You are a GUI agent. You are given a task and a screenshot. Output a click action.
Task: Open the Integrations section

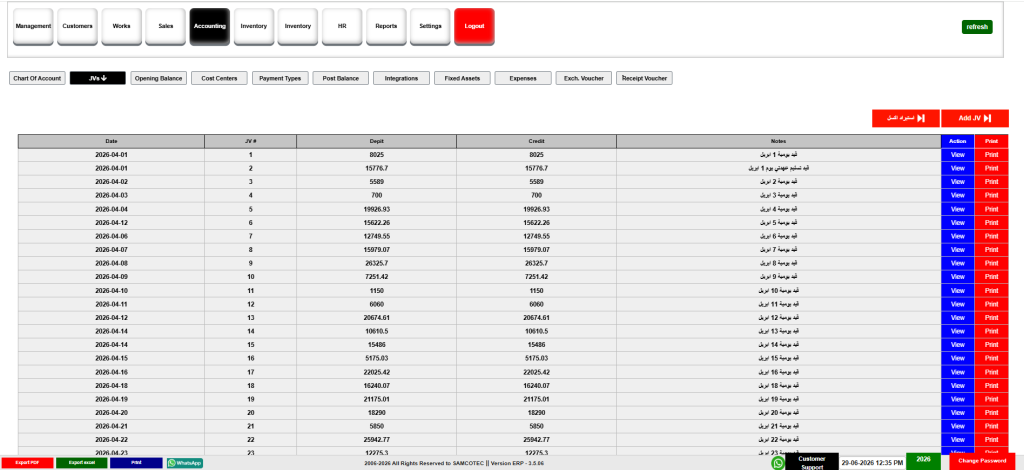coord(402,78)
